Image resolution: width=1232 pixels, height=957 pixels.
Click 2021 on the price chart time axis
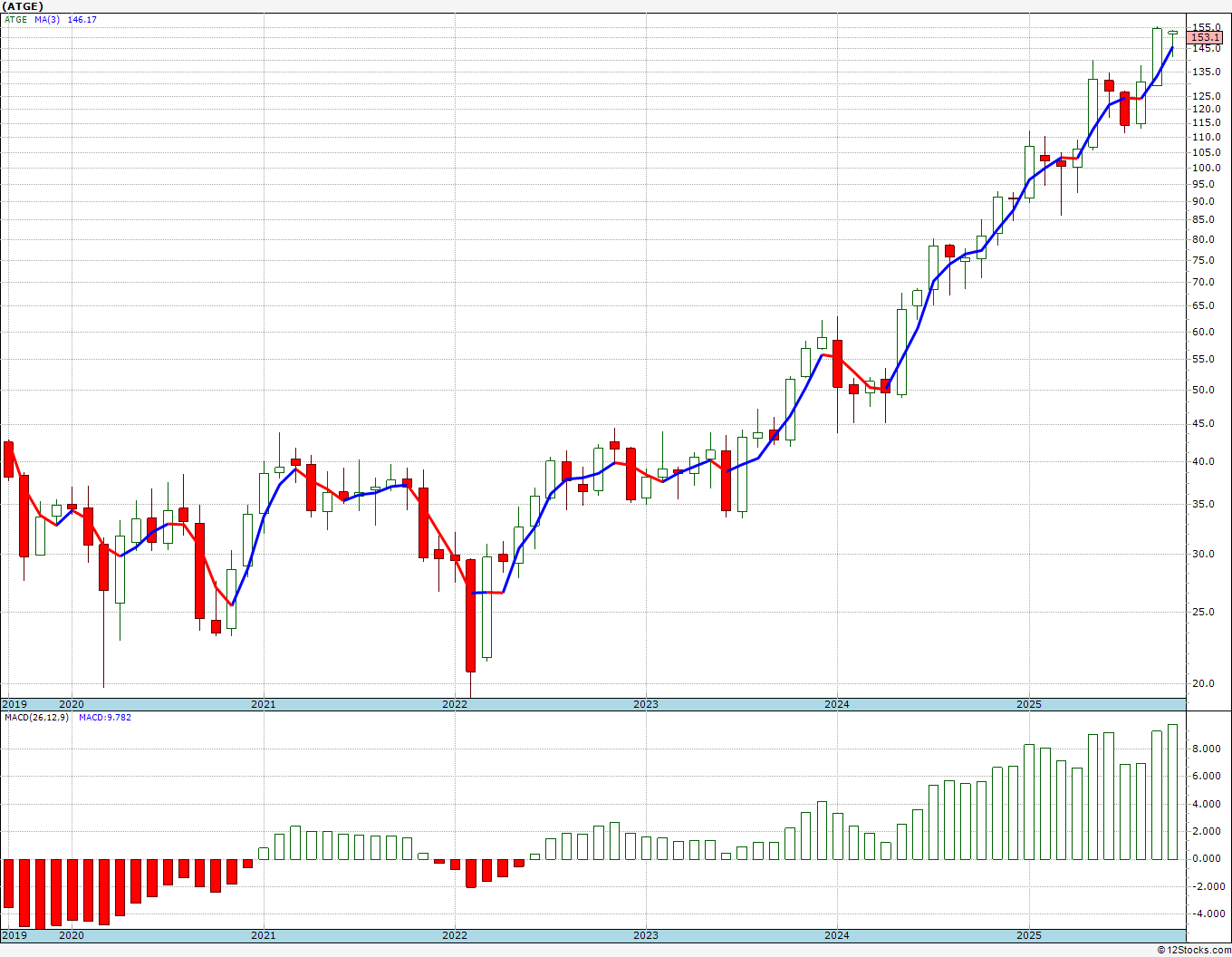coord(263,704)
